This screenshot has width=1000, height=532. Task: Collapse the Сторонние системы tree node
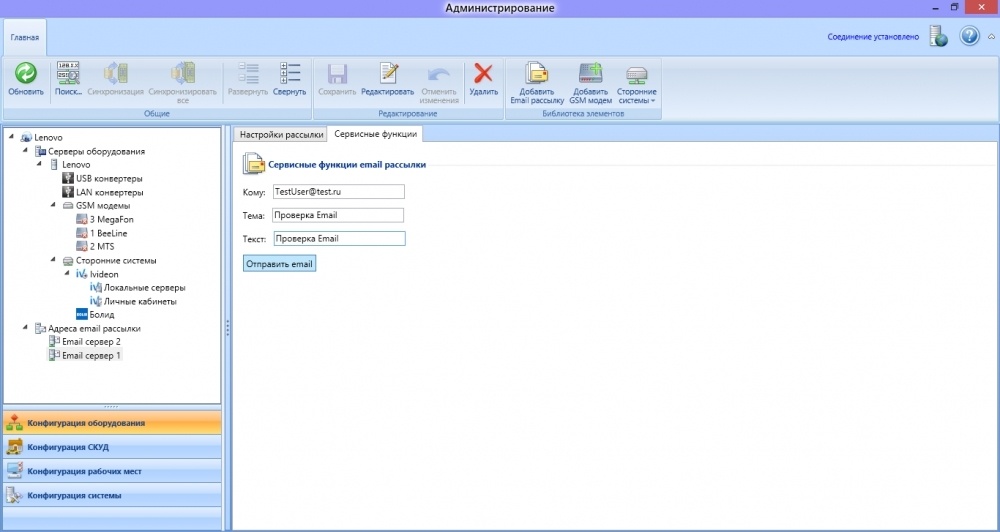click(x=54, y=260)
